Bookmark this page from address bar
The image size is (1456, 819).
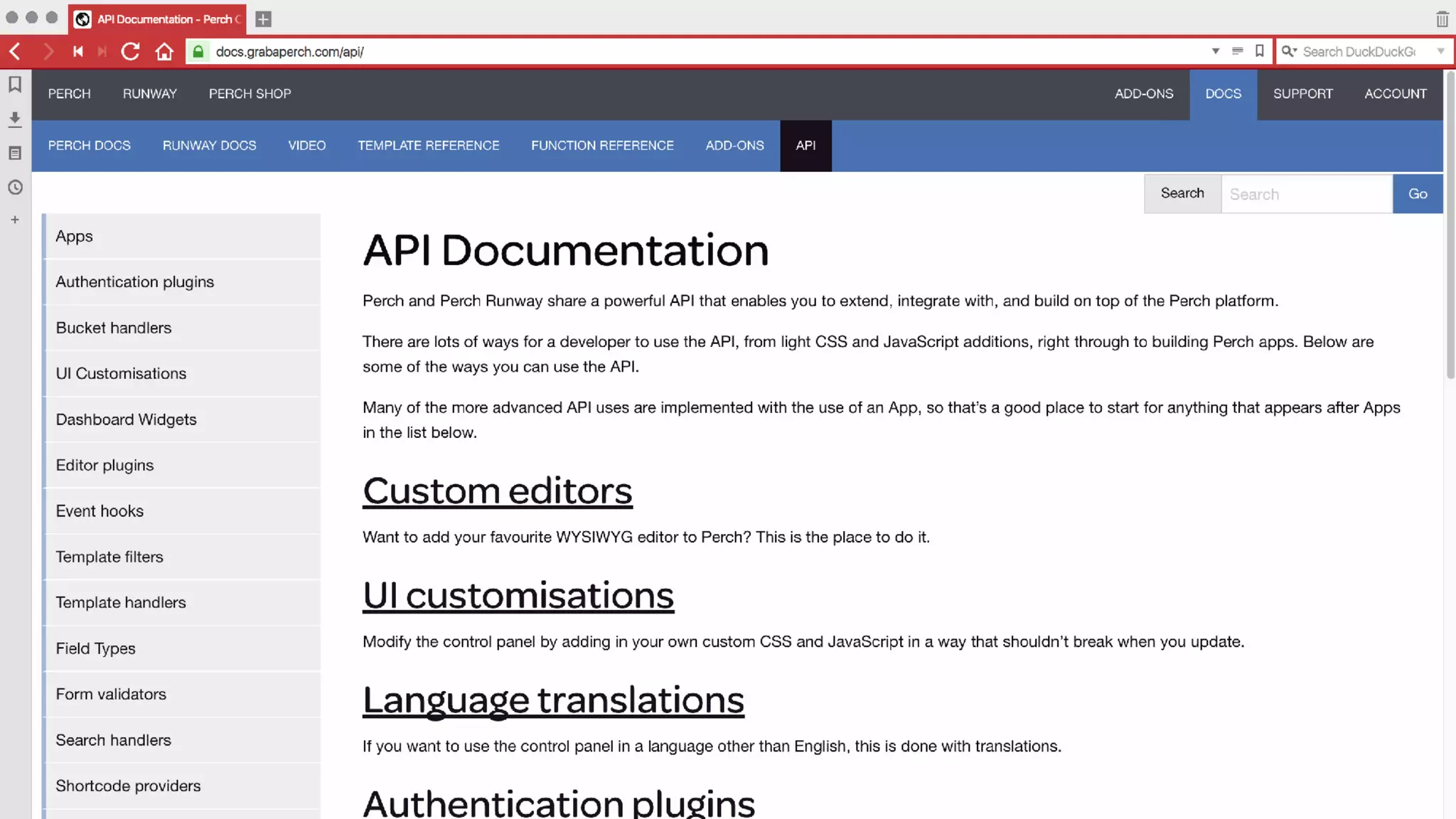(1260, 51)
